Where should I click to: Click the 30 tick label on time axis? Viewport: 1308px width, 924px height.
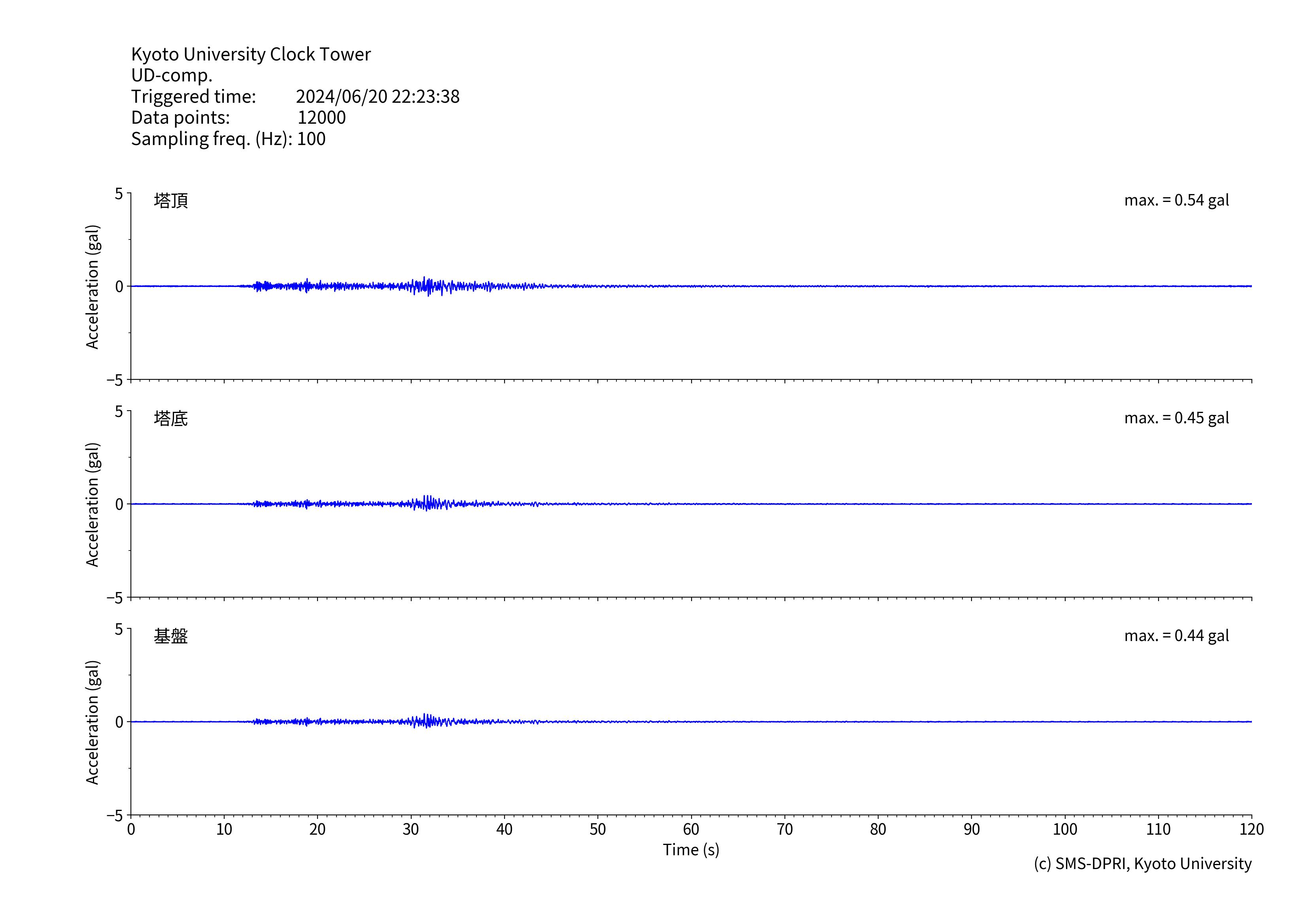tap(411, 830)
